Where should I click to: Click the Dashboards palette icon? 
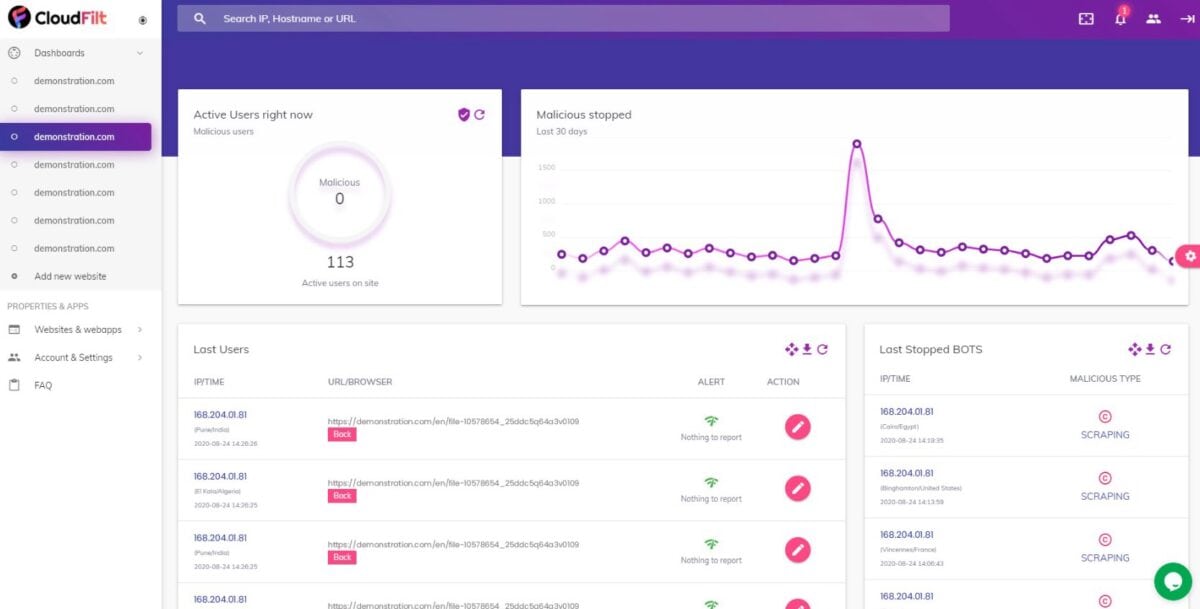(14, 53)
